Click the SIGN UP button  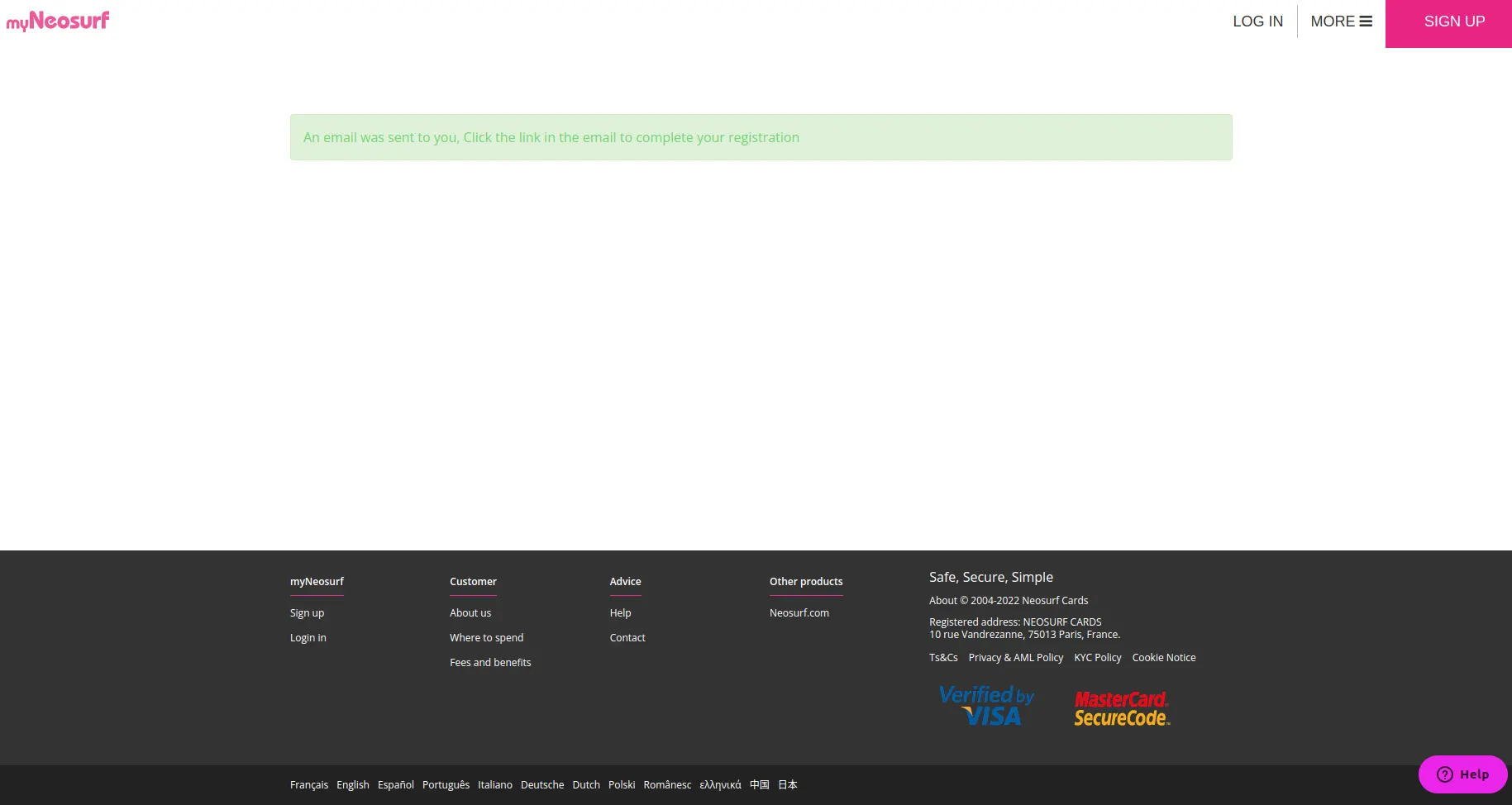(1448, 23)
